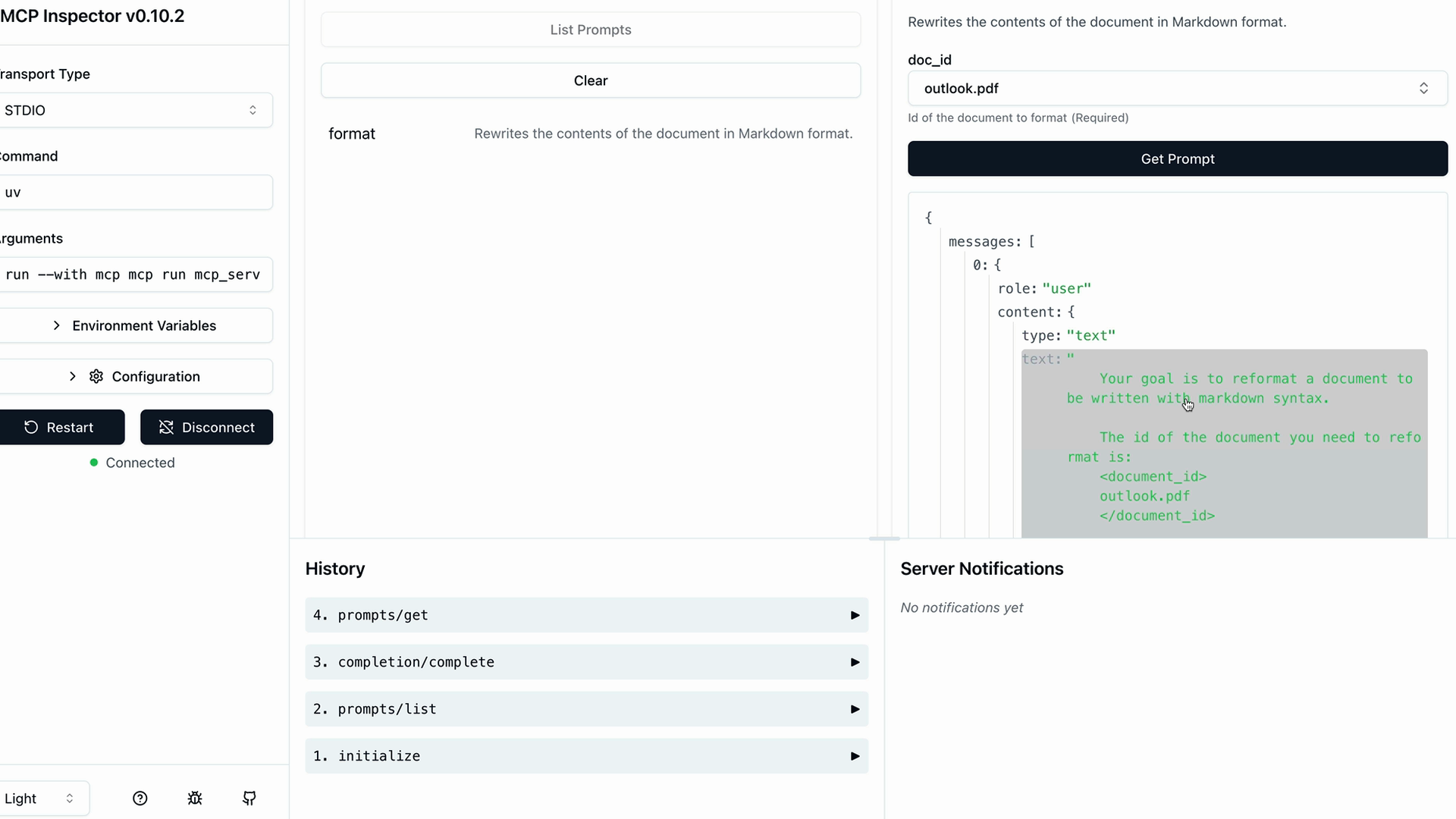
Task: Click the Disconnect button label
Action: click(x=218, y=427)
